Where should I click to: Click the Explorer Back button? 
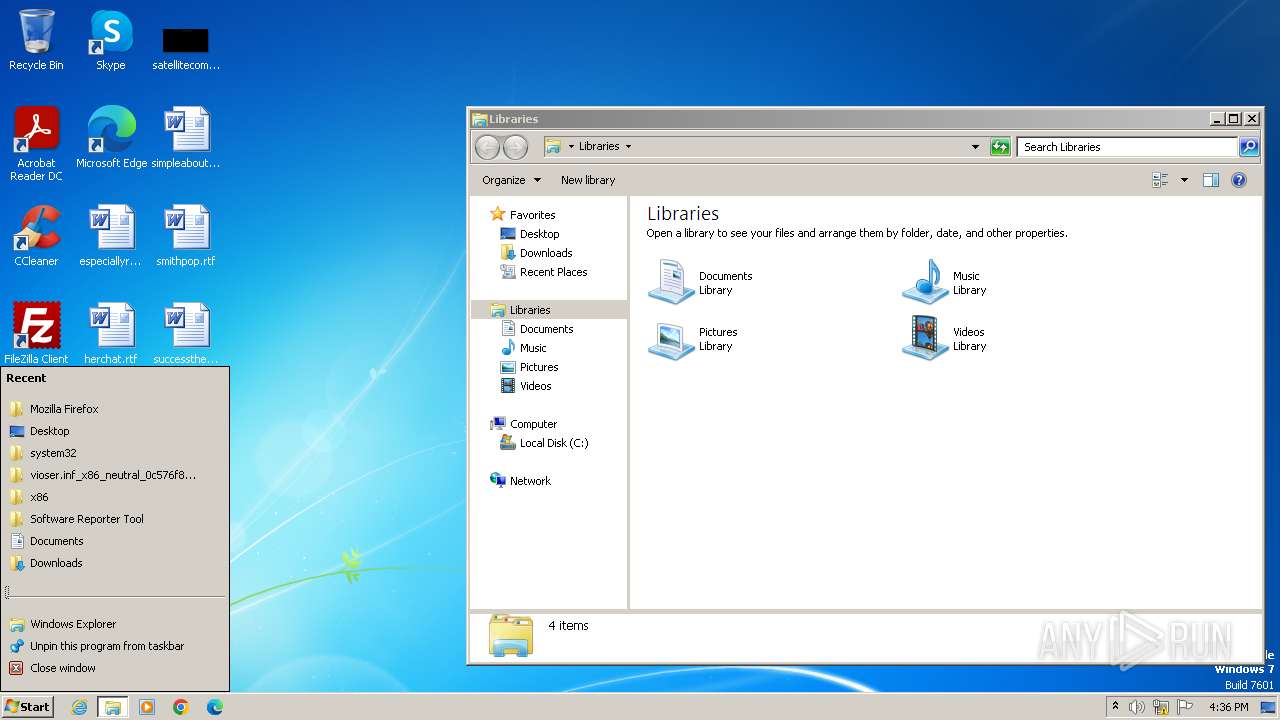coord(487,147)
